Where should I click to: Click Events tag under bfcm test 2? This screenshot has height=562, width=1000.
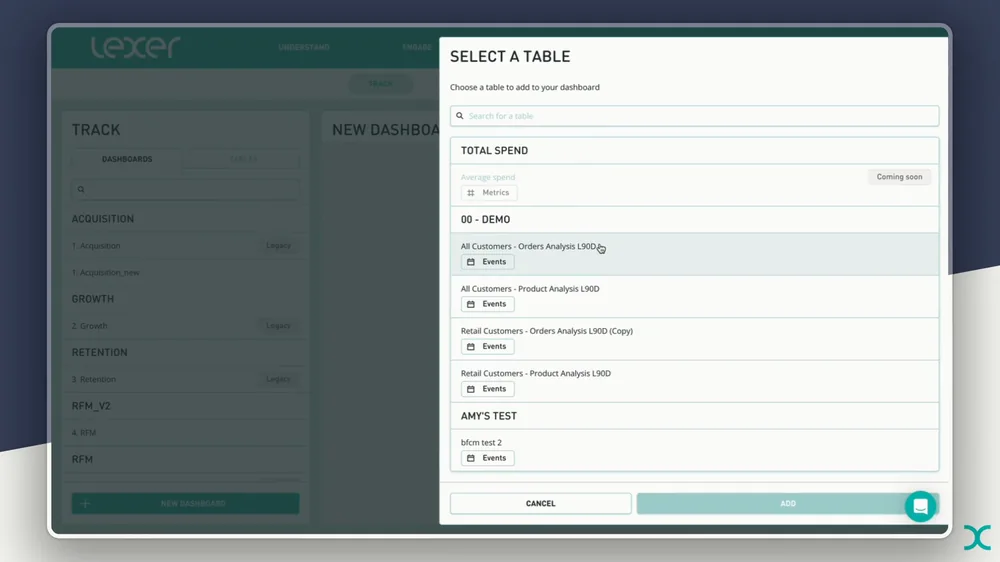487,458
